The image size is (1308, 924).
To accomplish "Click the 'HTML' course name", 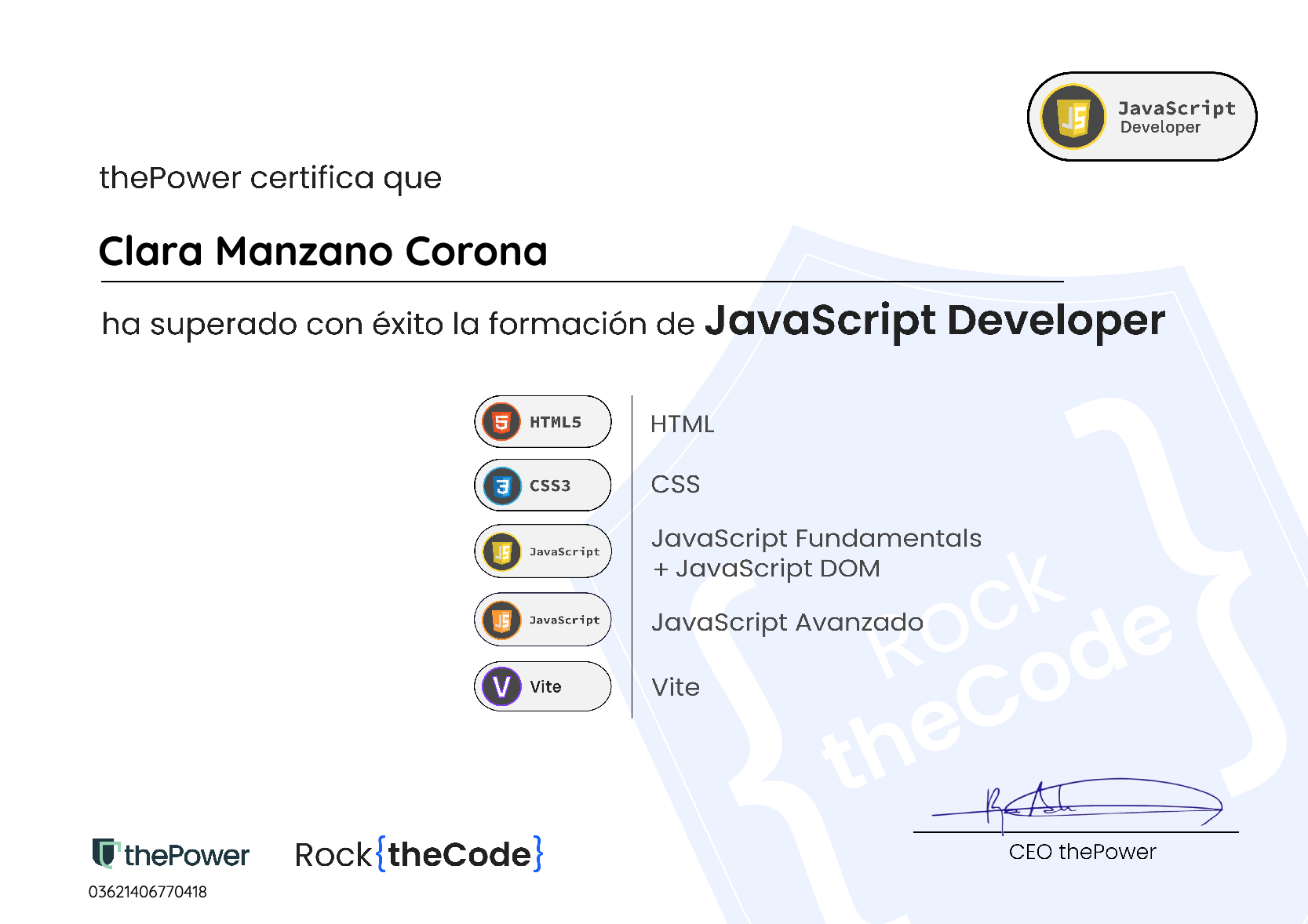I will point(683,424).
